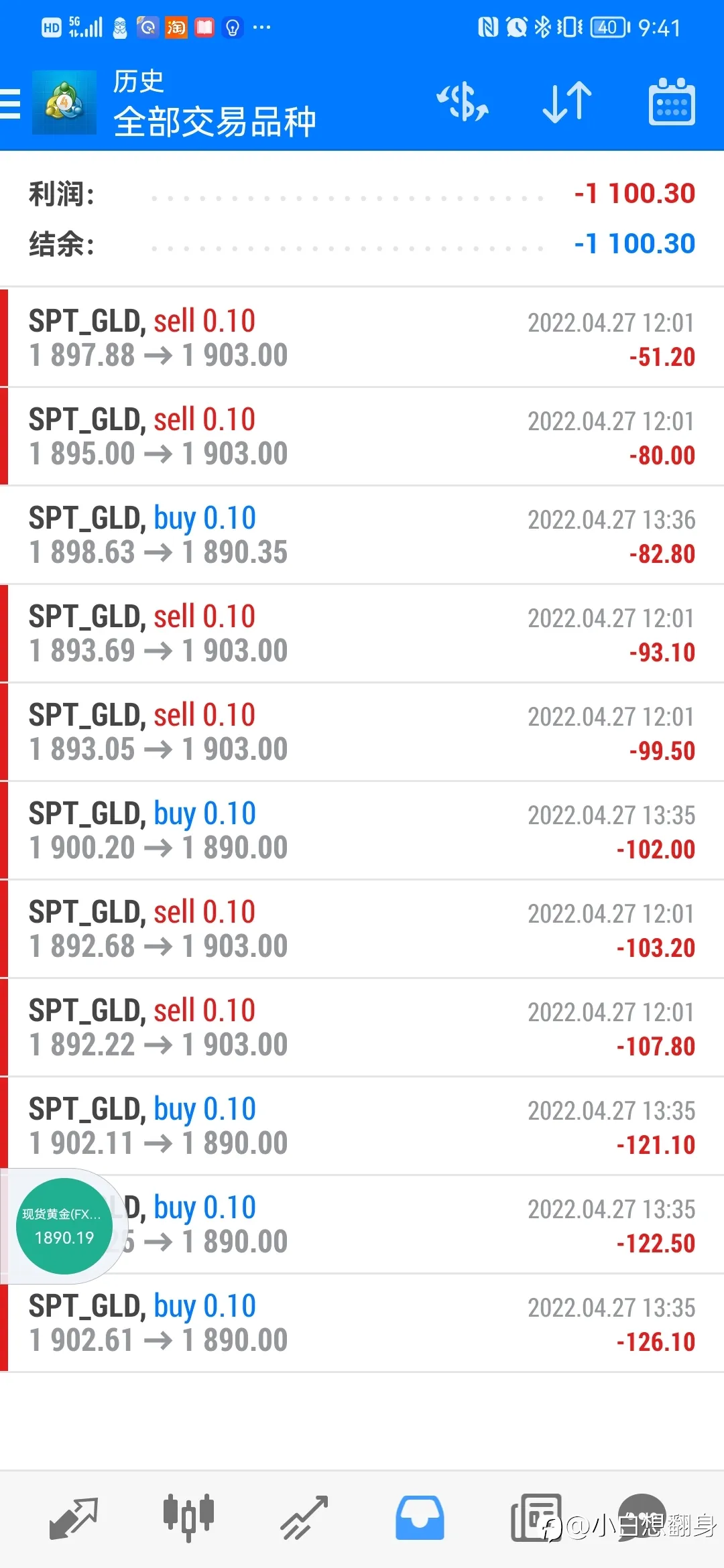Open sort order arrows icon
724x1568 pixels.
[567, 103]
